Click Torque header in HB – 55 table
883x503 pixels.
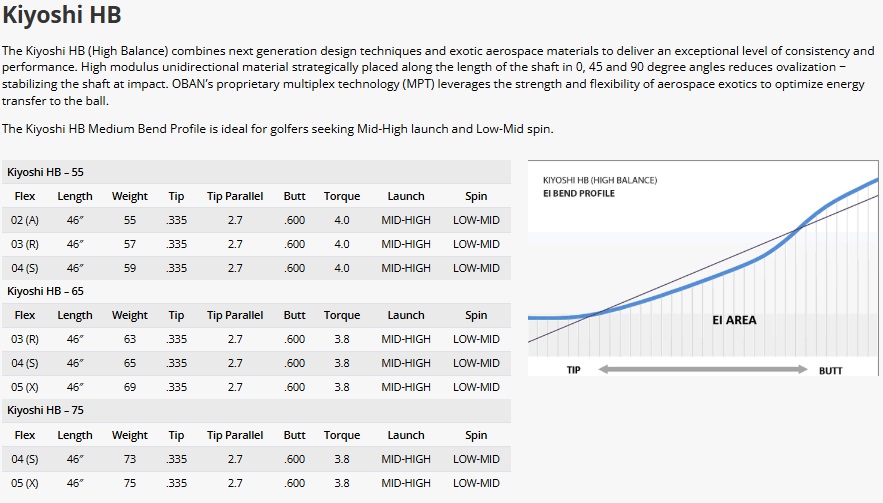[x=342, y=197]
